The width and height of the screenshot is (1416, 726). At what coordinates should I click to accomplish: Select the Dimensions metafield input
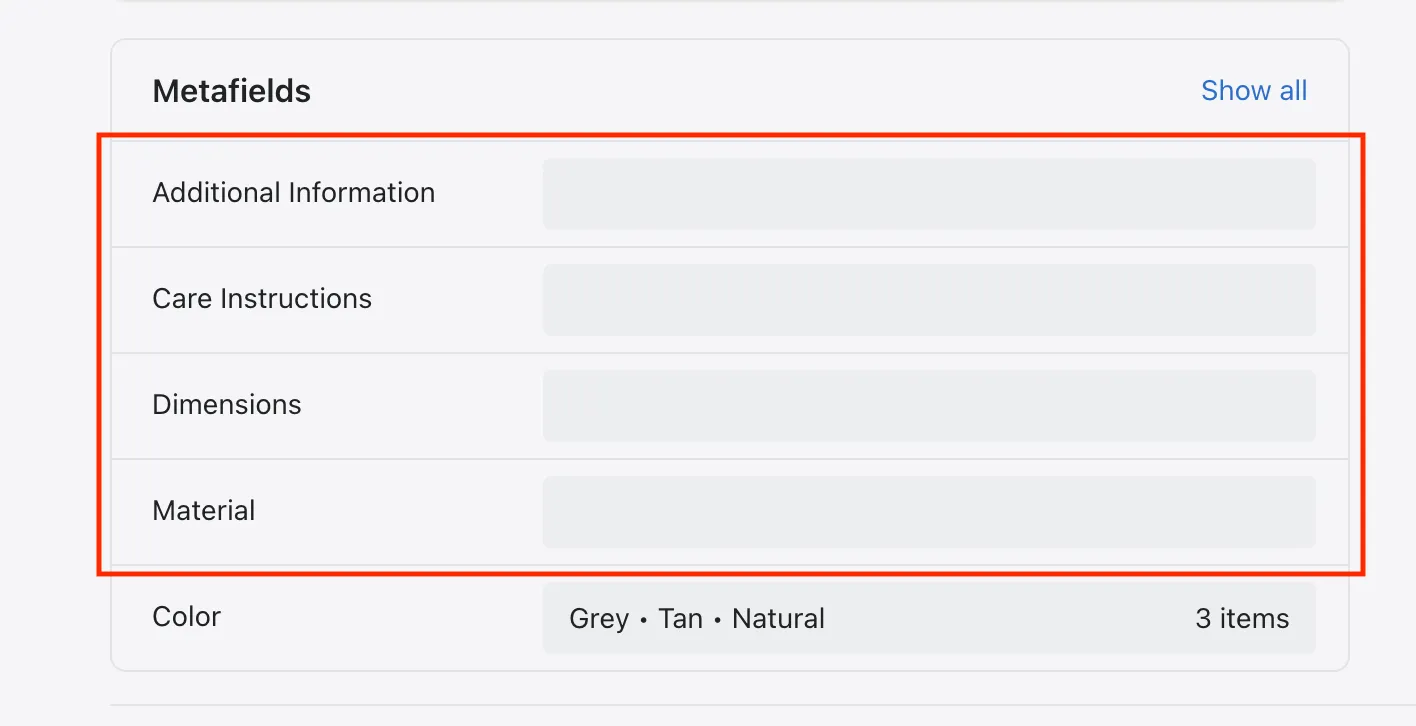point(929,406)
